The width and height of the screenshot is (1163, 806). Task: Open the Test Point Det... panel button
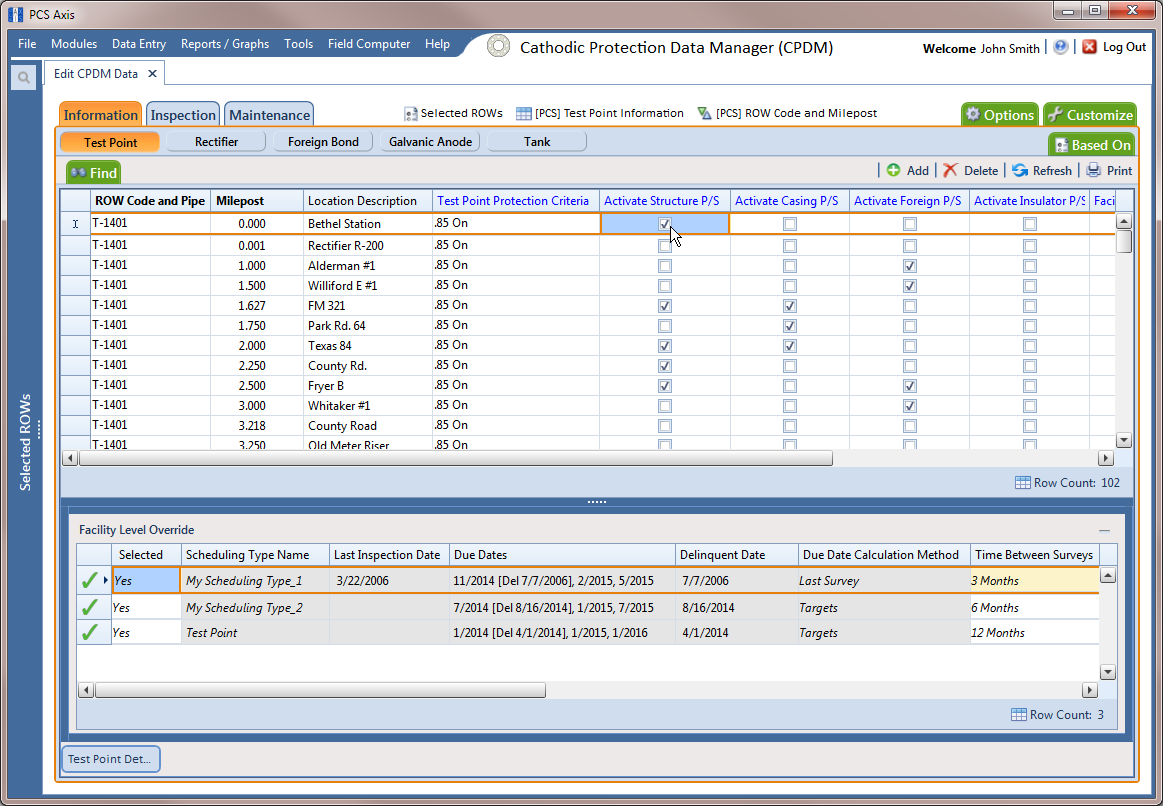(x=111, y=759)
